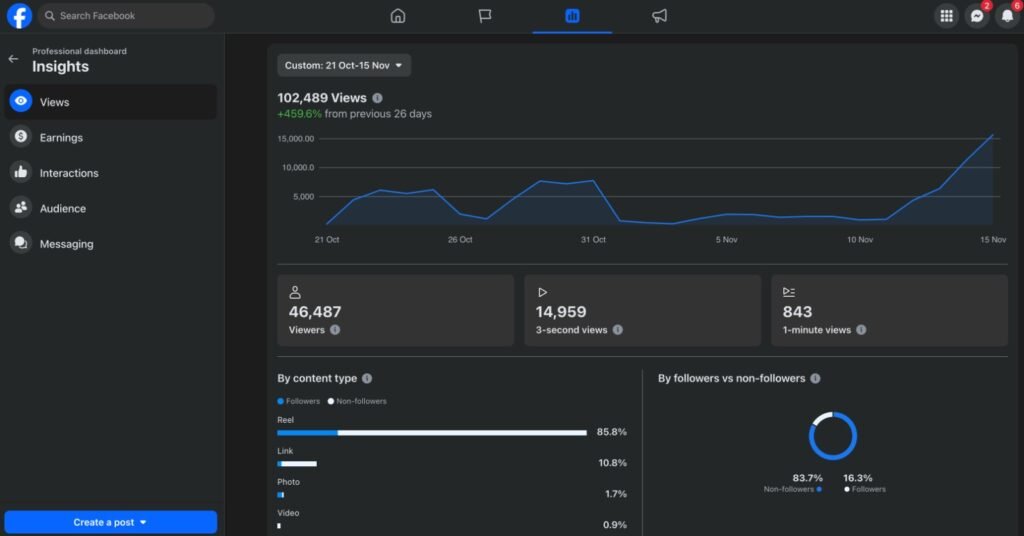
Task: Open the notifications bell
Action: (x=1007, y=16)
